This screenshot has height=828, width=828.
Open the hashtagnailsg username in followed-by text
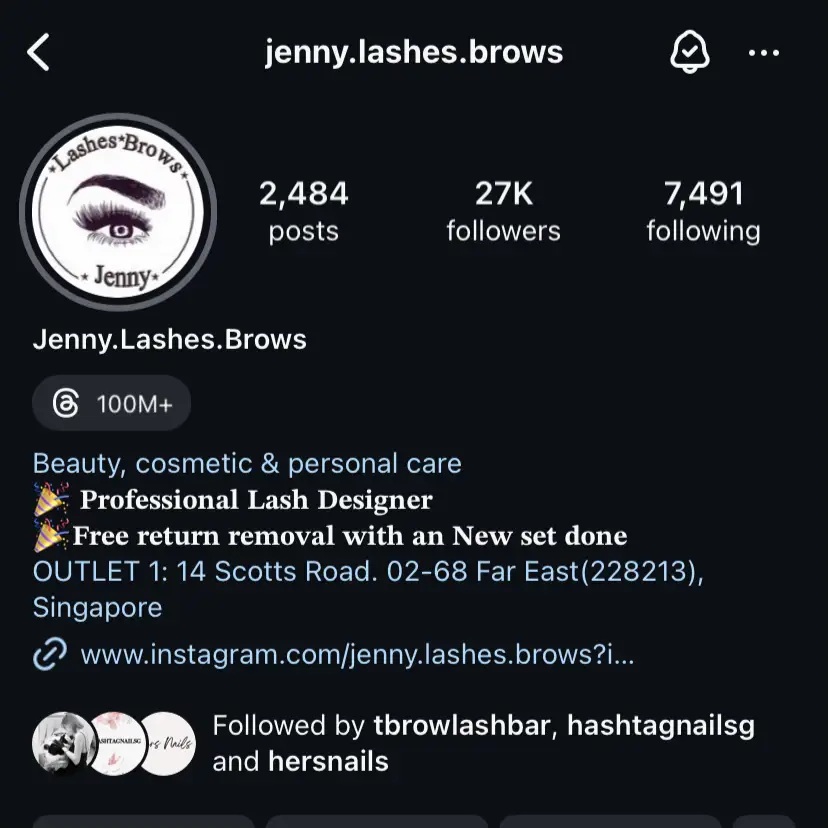(661, 727)
